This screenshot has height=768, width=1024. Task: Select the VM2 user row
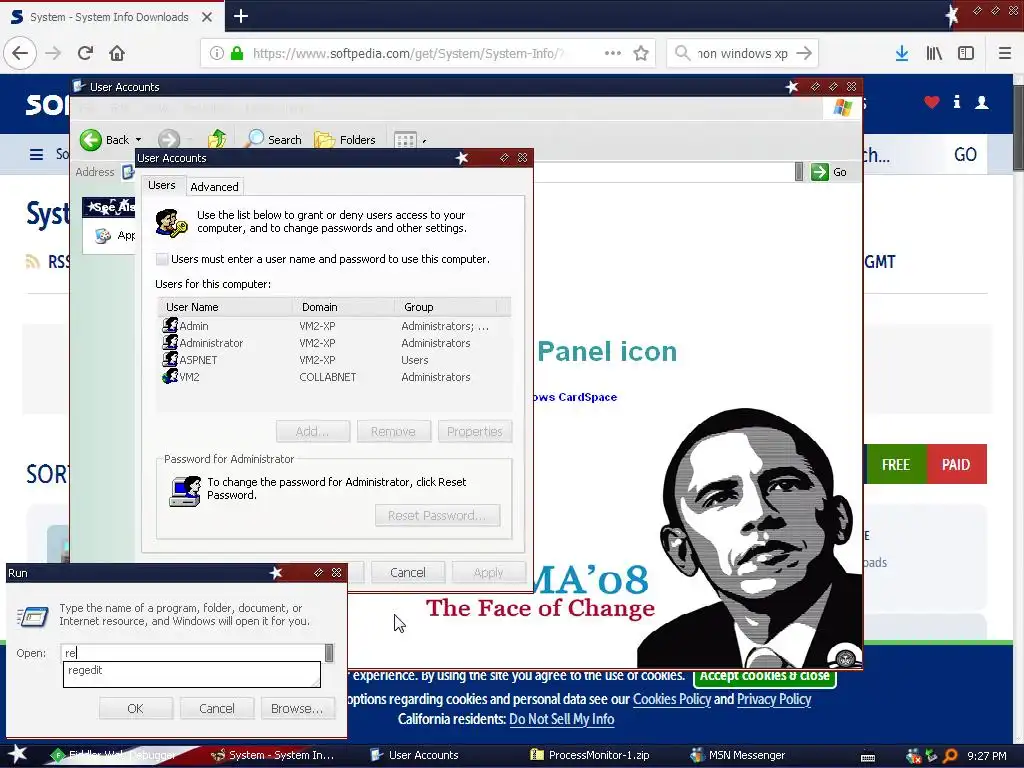[x=334, y=377]
